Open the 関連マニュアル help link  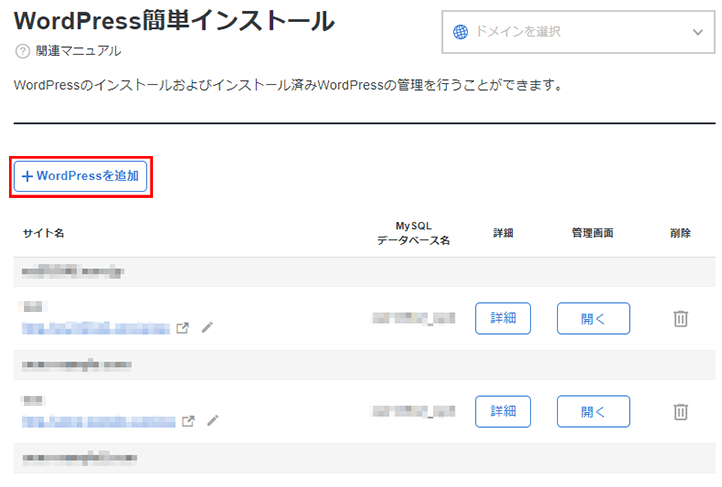pyautogui.click(x=78, y=51)
